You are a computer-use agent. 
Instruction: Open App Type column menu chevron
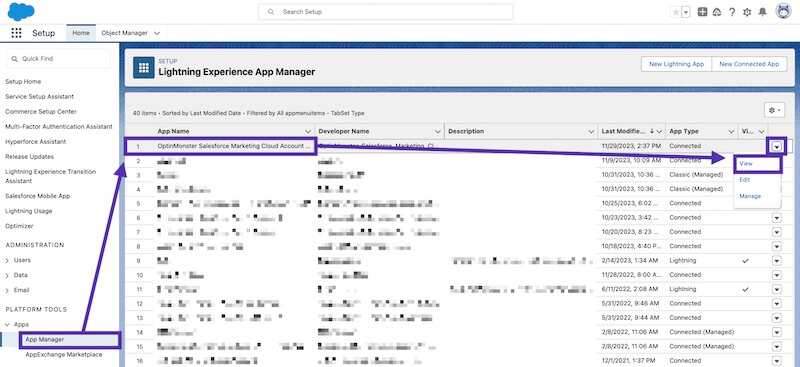coord(731,132)
